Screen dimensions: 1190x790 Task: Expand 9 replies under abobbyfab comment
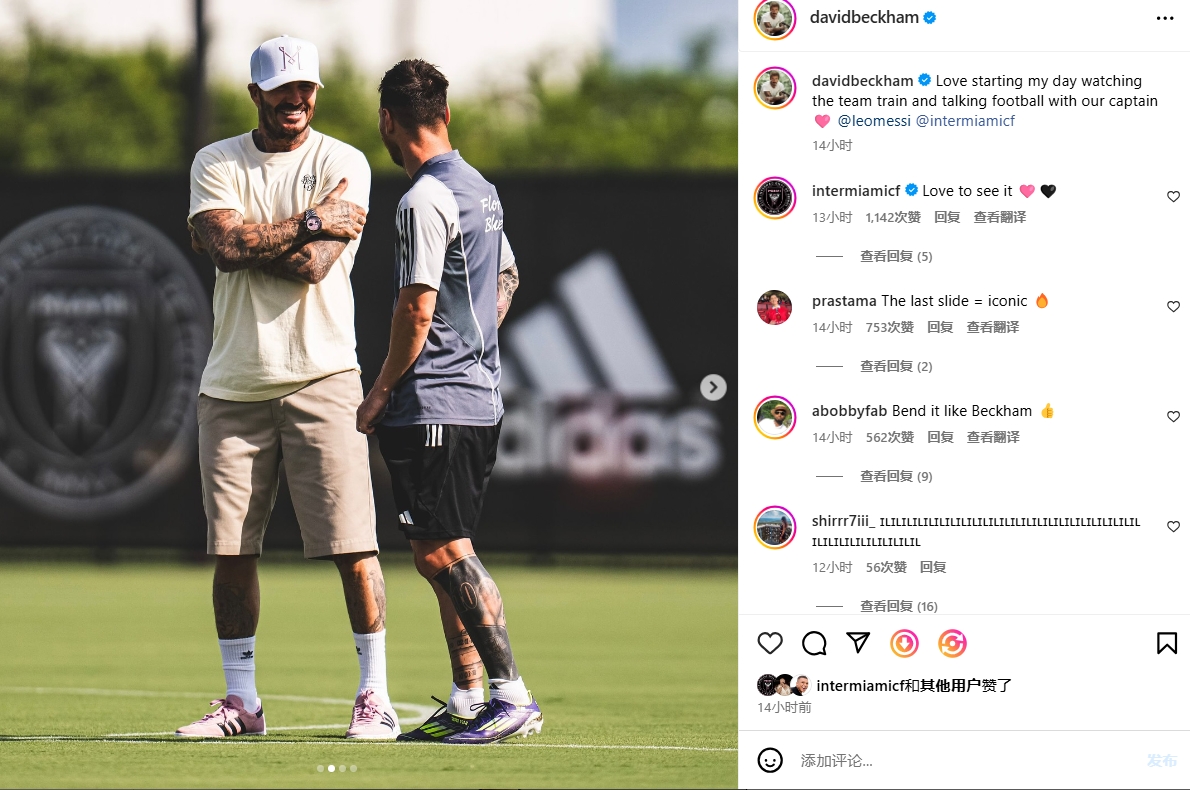click(896, 477)
